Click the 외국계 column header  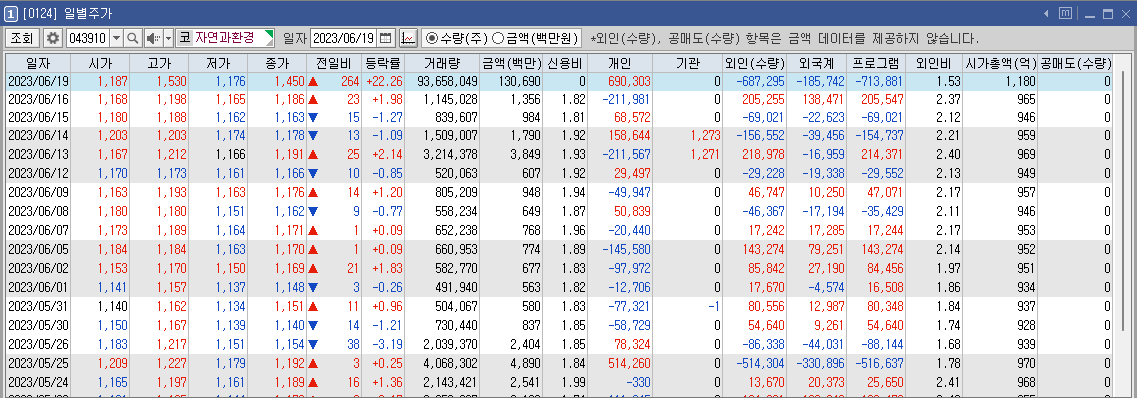(817, 63)
